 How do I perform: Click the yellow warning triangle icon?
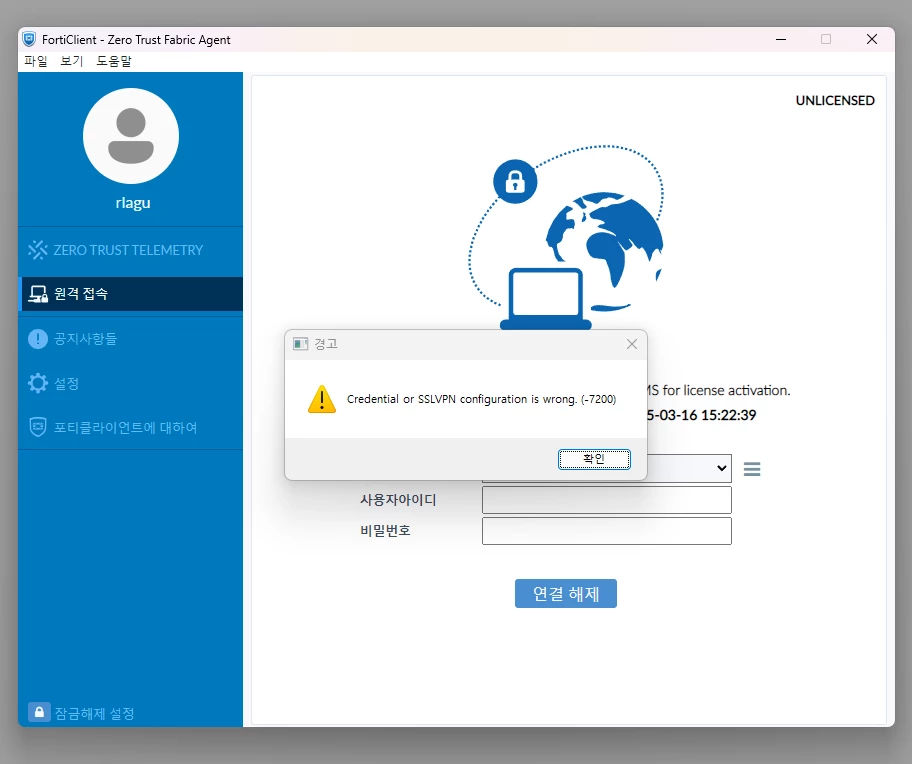tap(322, 399)
